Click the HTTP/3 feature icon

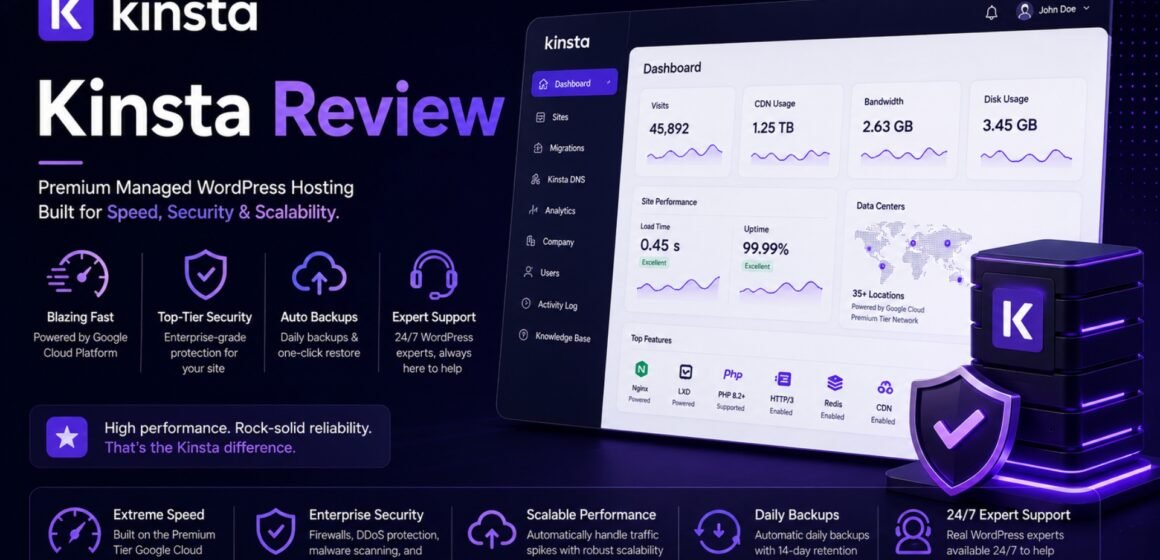click(783, 379)
